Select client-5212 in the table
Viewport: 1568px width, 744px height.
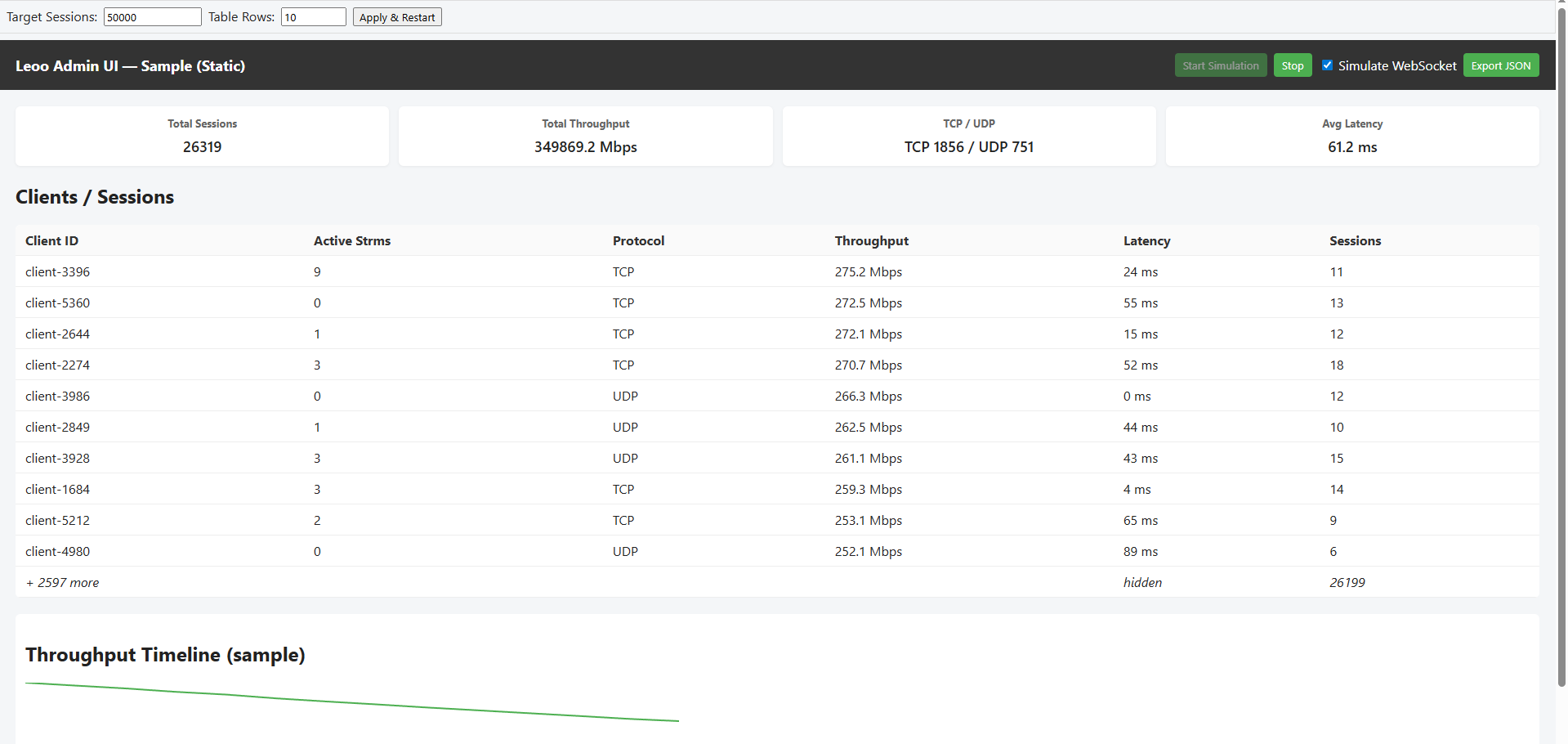(x=57, y=520)
